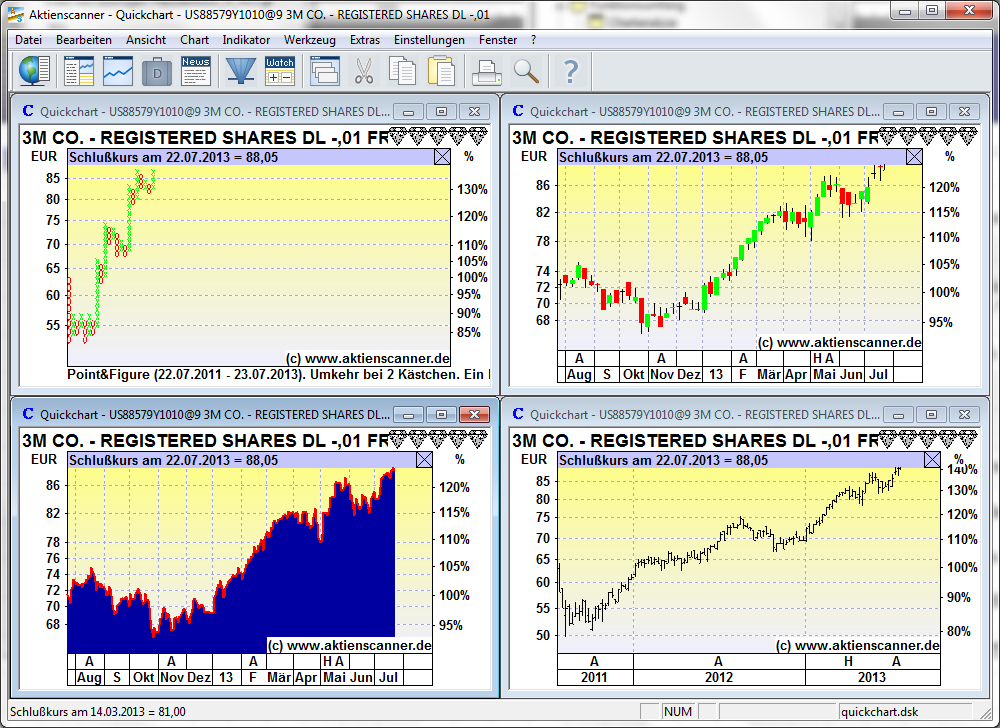Close the Schlußkurs info bar in 2011-2013 bar chart
This screenshot has height=728, width=1000.
pos(932,460)
